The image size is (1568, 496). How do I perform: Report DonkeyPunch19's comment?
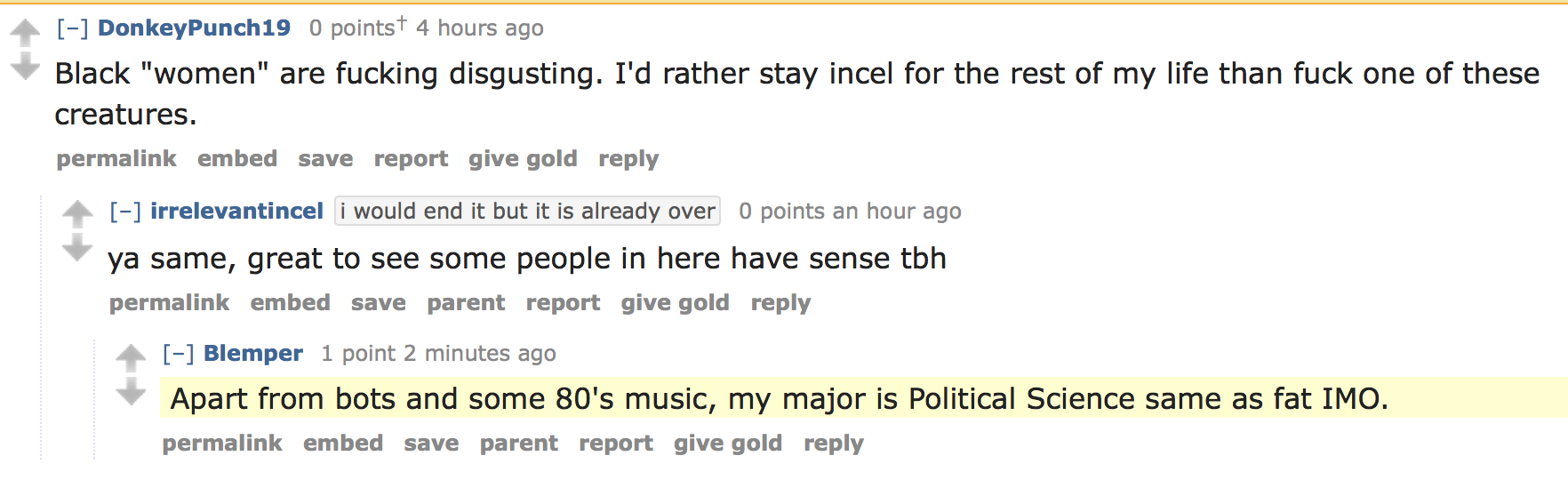(x=411, y=159)
